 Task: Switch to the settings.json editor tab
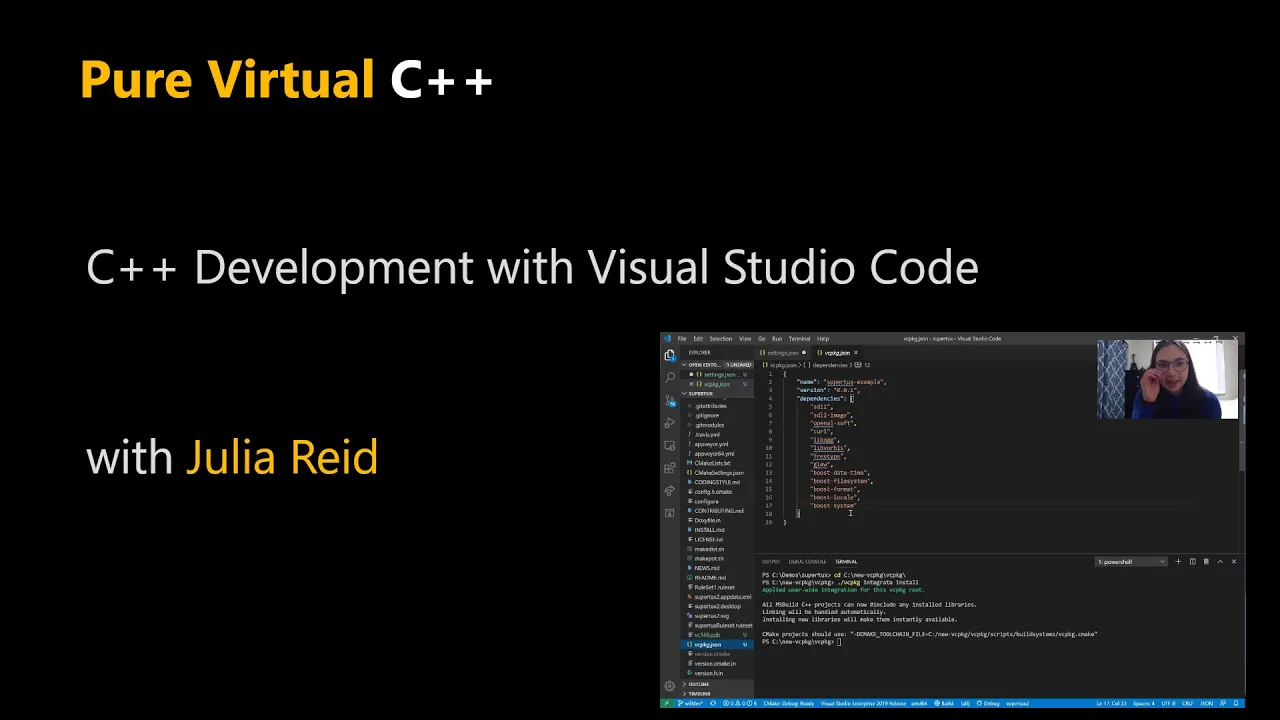point(783,353)
